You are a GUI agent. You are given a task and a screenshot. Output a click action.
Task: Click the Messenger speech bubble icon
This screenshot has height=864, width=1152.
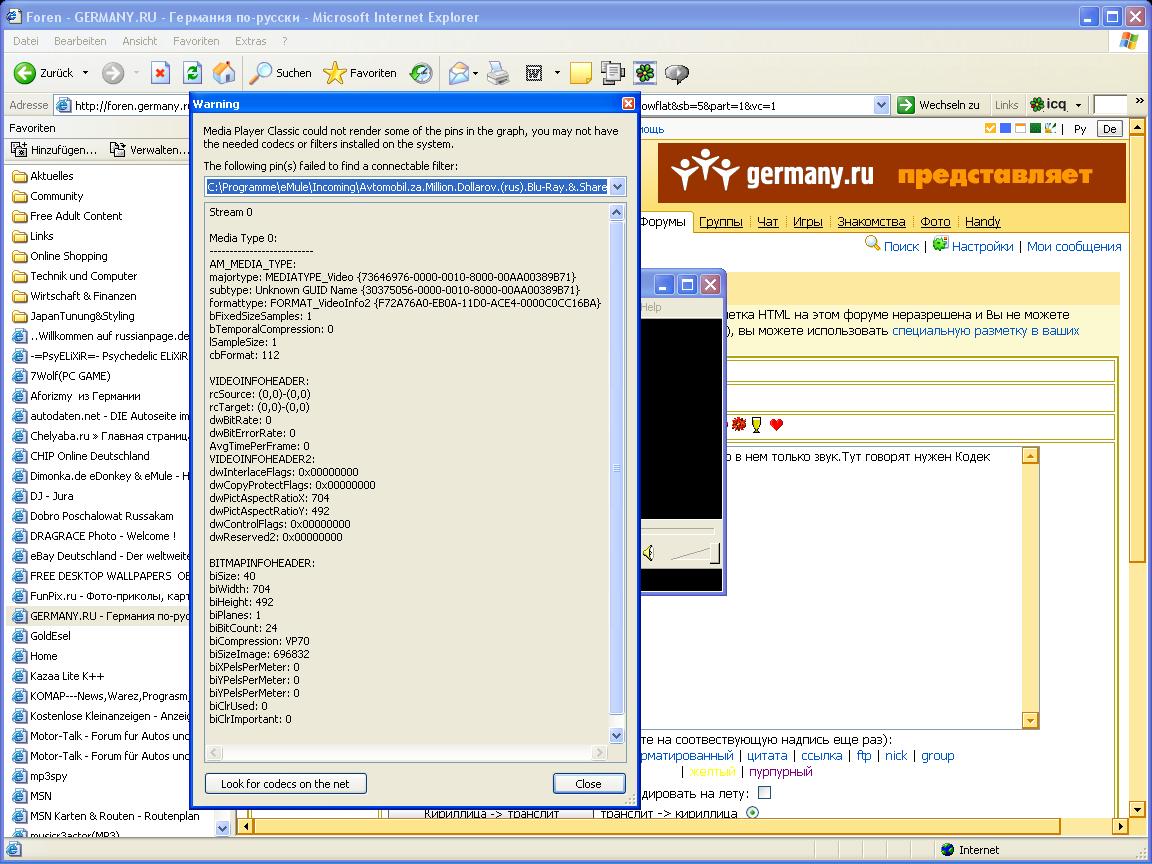coord(677,73)
